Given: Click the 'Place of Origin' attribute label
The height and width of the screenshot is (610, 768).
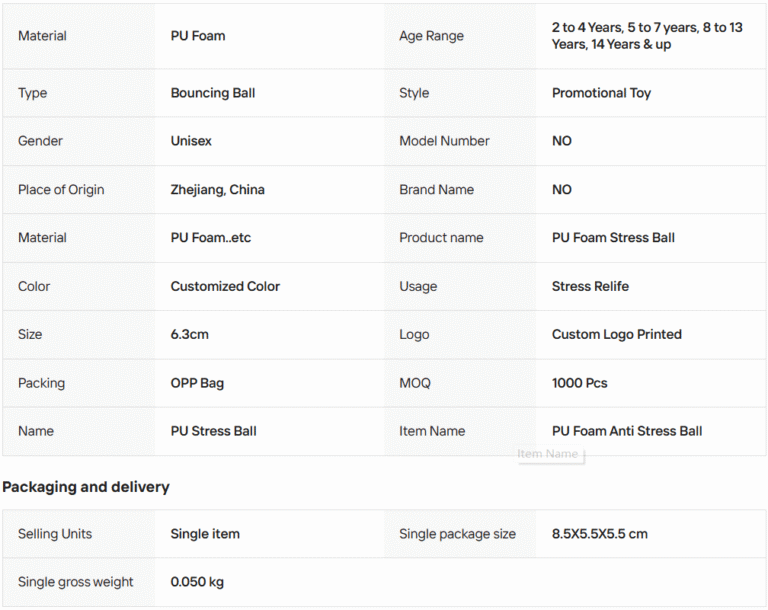Looking at the screenshot, I should point(61,190).
